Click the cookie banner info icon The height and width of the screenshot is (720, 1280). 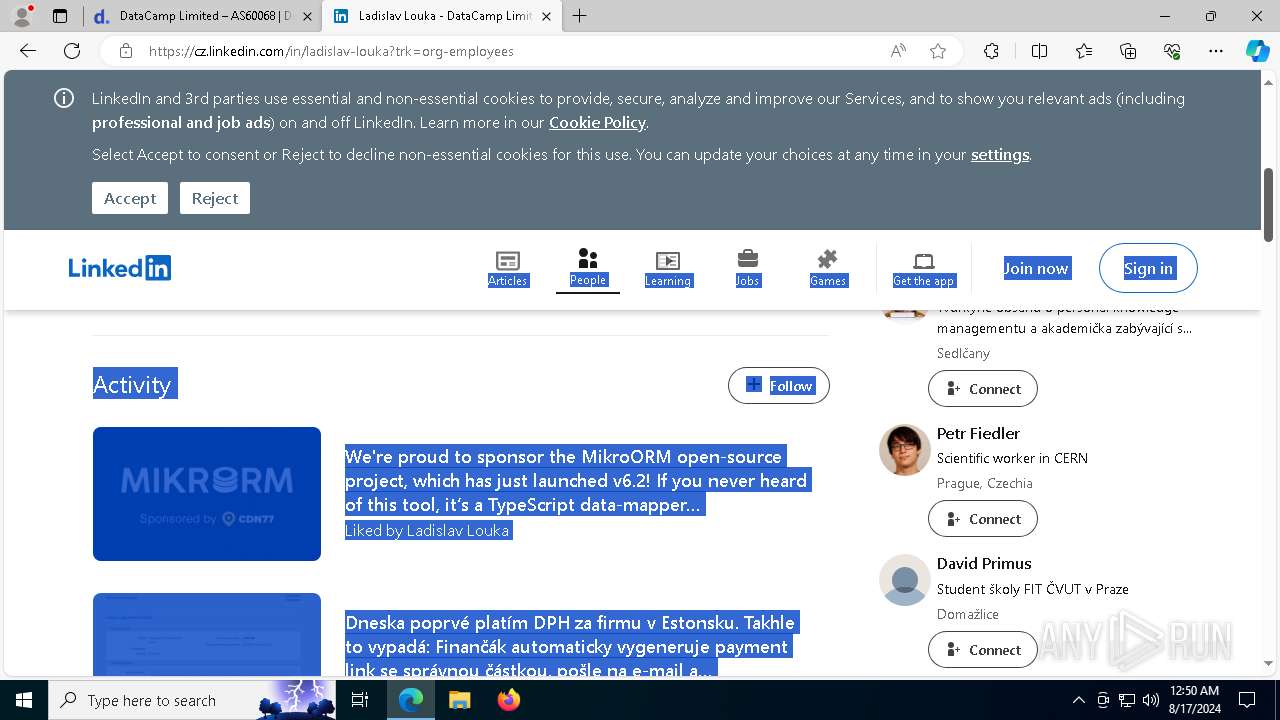tap(64, 98)
